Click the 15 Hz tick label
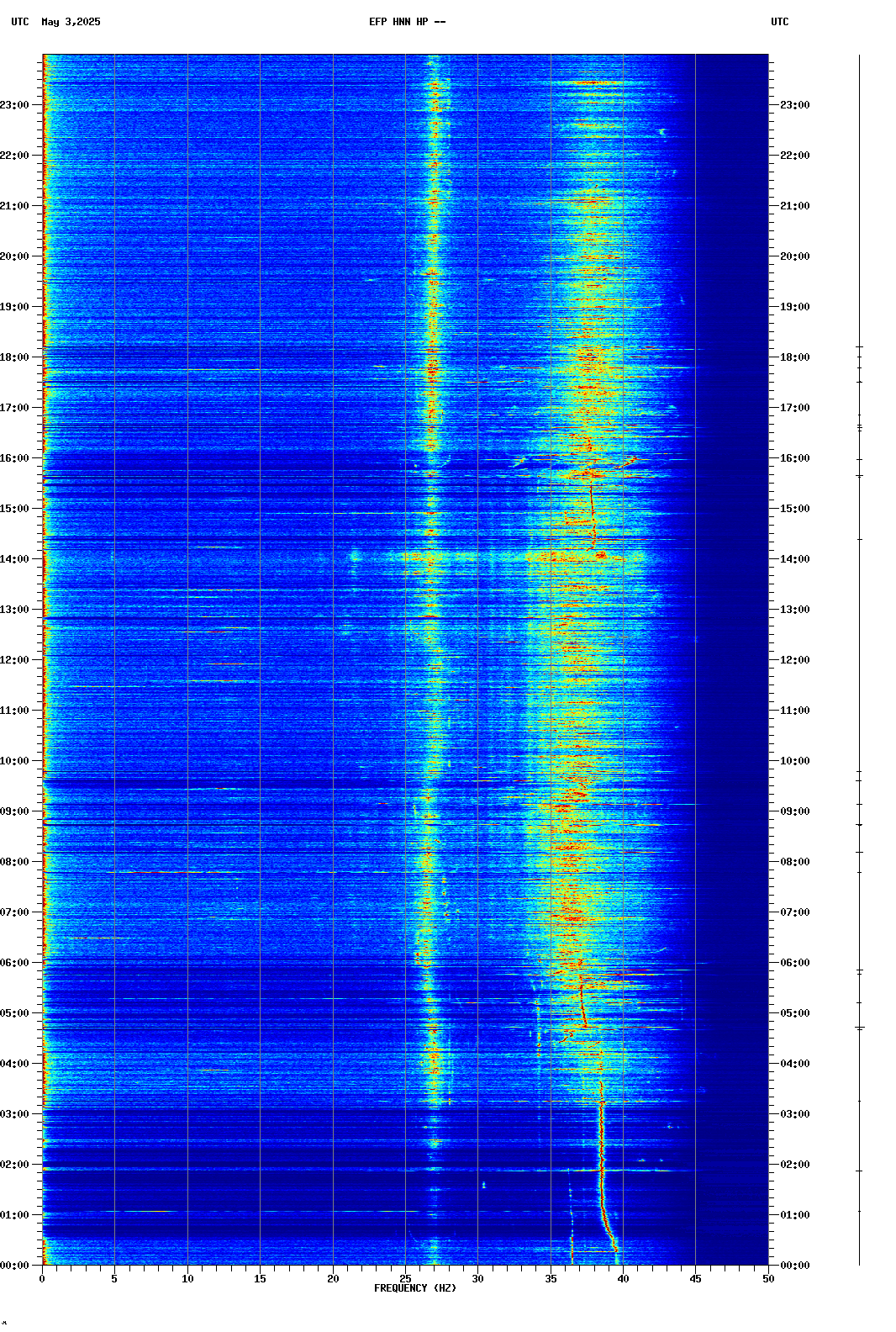 pyautogui.click(x=260, y=1279)
